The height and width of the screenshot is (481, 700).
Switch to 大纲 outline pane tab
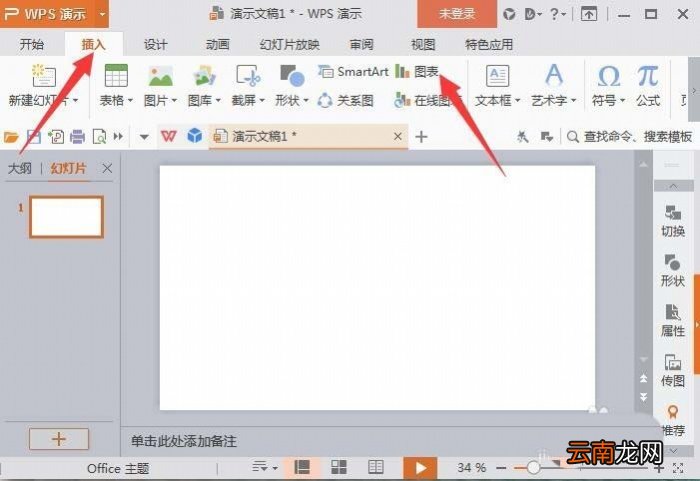click(x=20, y=168)
